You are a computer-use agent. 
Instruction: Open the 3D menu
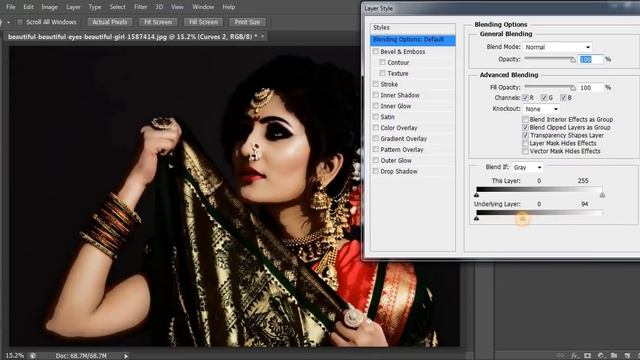(x=159, y=7)
